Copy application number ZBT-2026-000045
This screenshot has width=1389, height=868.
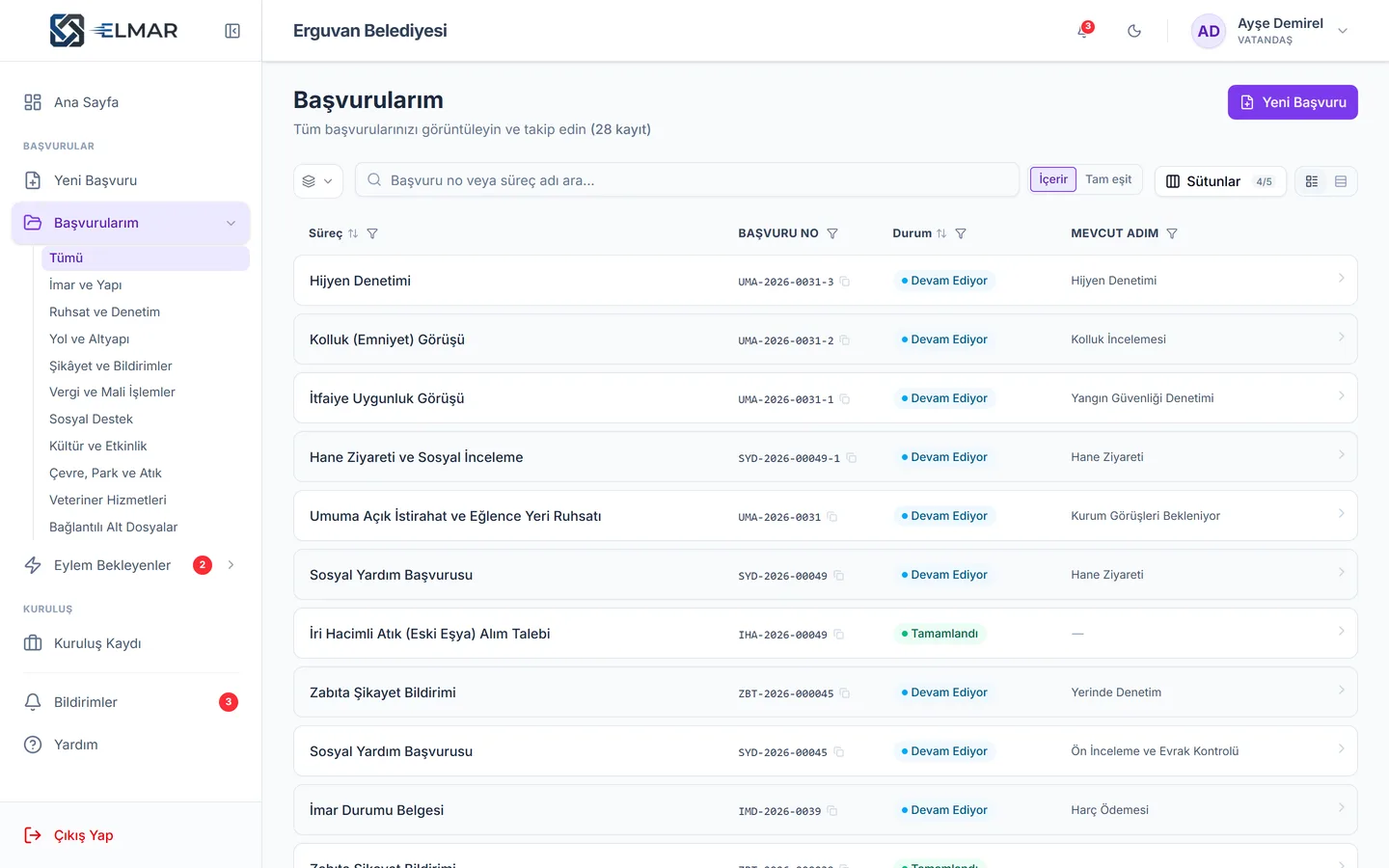[845, 693]
